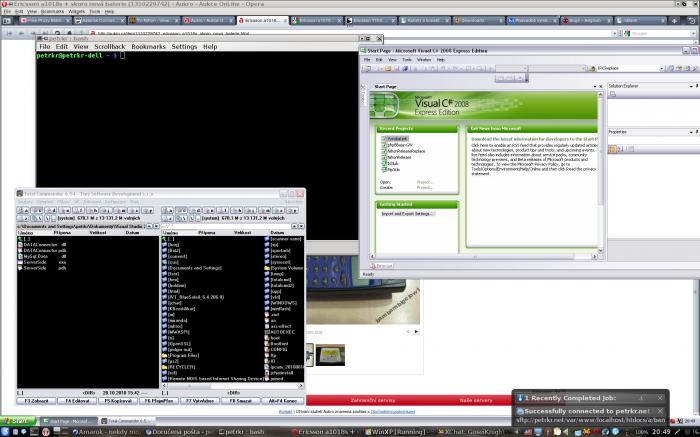The image size is (700, 437).
Task: Select MySql.Data dll file in left panel
Action: [x=42, y=257]
